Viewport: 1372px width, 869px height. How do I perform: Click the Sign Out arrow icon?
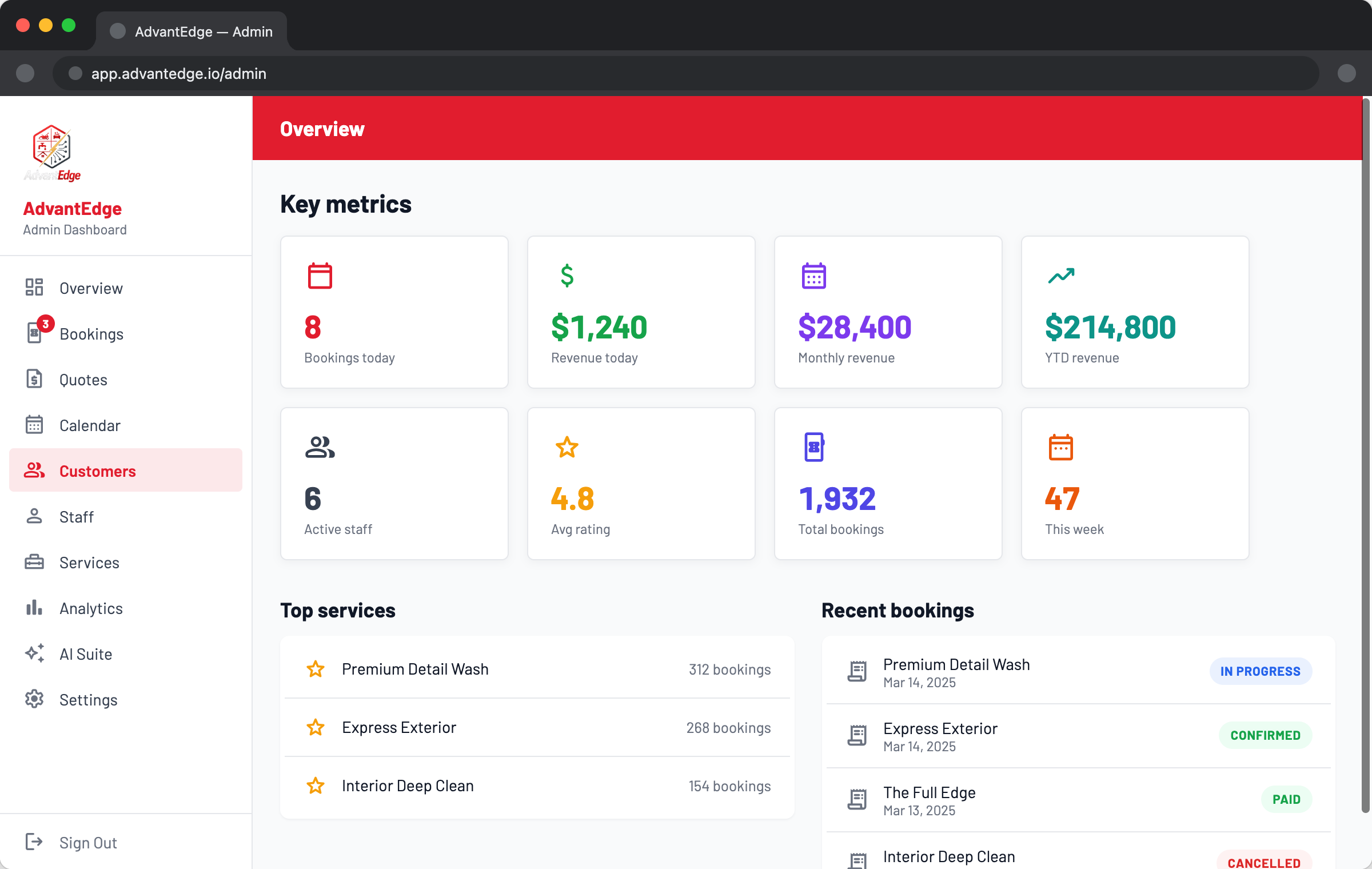coord(34,842)
